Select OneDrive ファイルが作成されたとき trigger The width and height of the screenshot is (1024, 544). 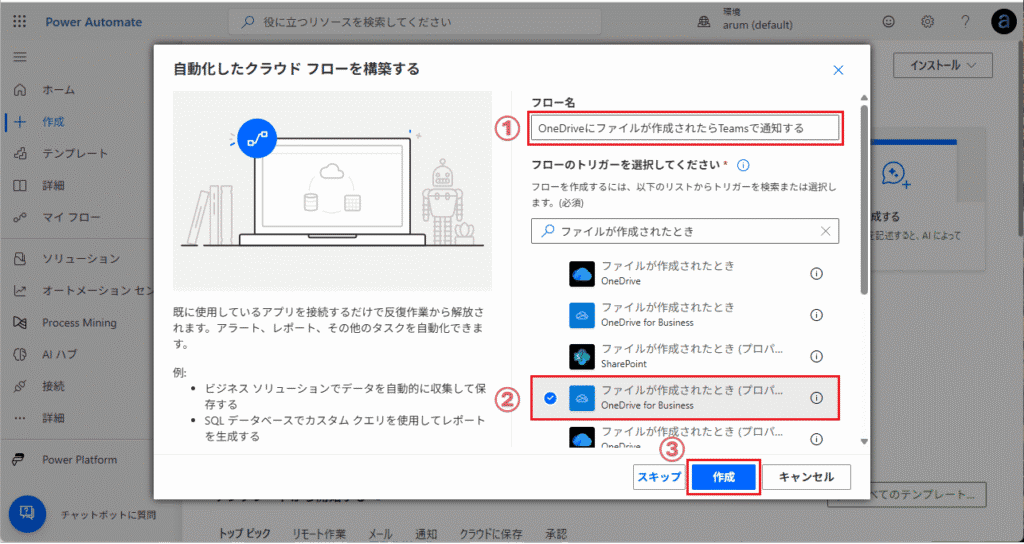pos(685,274)
